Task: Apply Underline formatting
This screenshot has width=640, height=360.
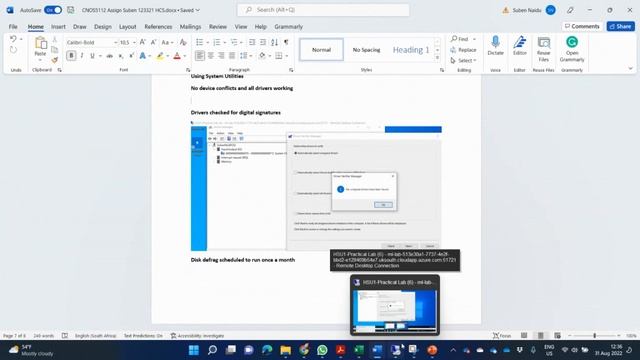Action: 92,56
